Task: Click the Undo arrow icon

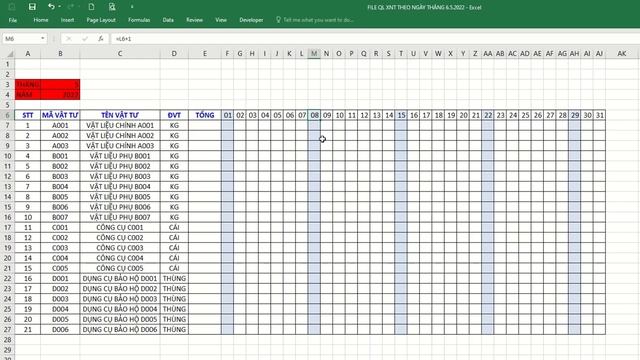Action: point(51,7)
